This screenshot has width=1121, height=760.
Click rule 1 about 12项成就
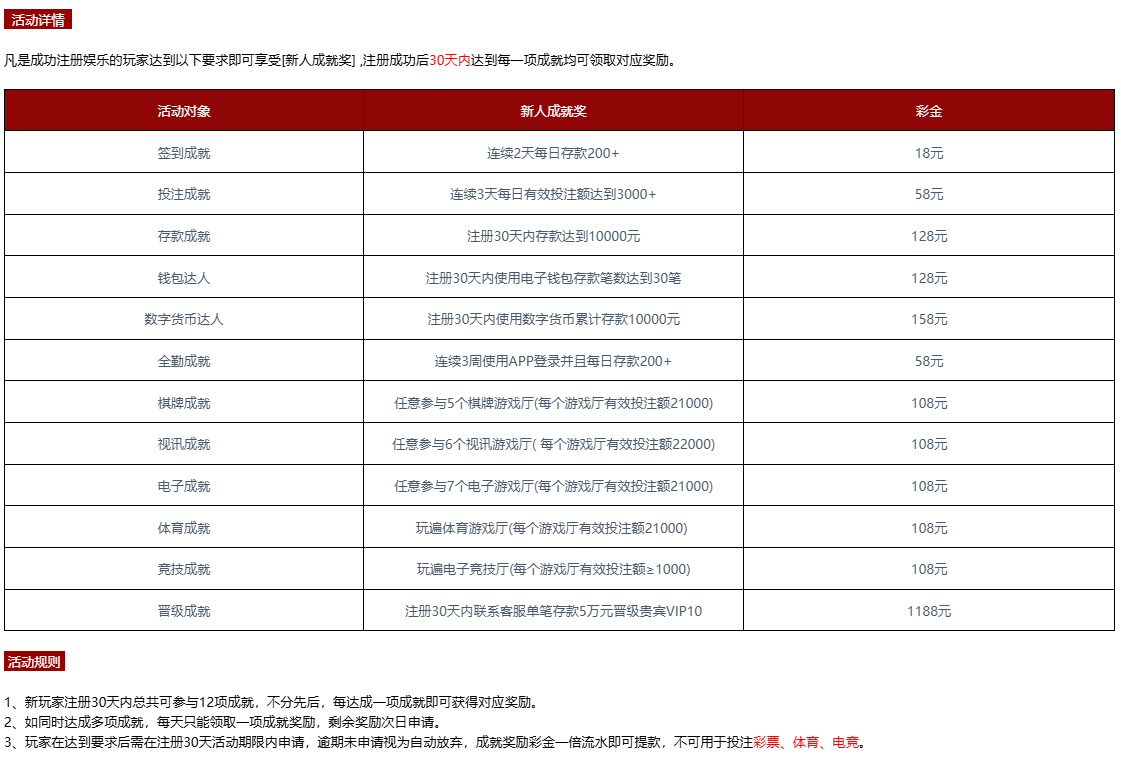click(272, 702)
